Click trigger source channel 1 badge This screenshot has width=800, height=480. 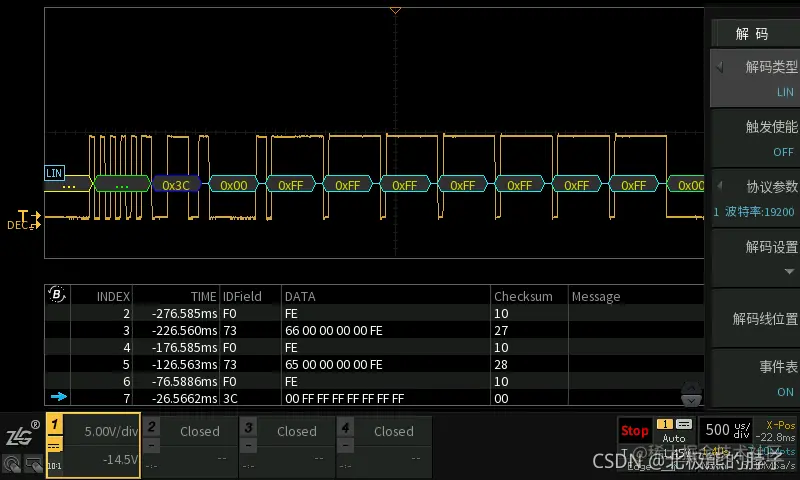pyautogui.click(x=665, y=424)
